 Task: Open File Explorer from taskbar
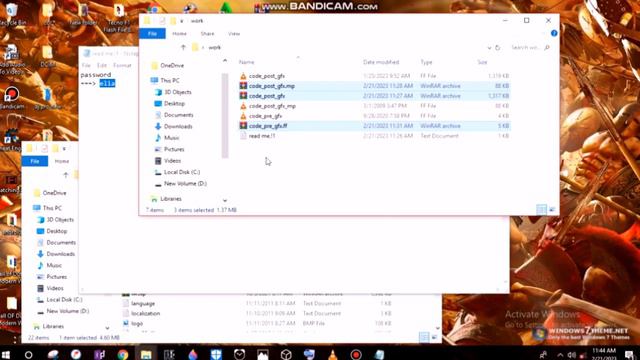[146, 354]
